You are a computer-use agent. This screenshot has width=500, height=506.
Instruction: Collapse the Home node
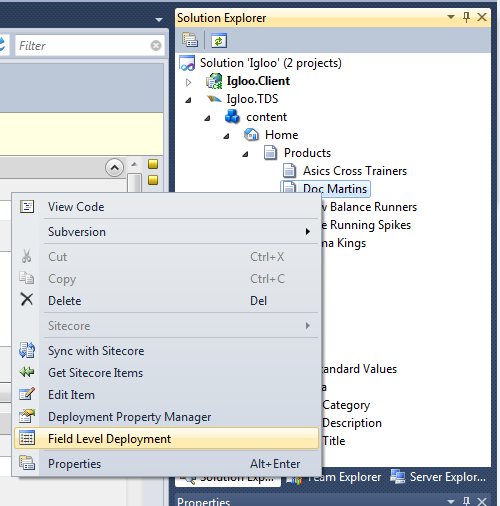pyautogui.click(x=226, y=136)
